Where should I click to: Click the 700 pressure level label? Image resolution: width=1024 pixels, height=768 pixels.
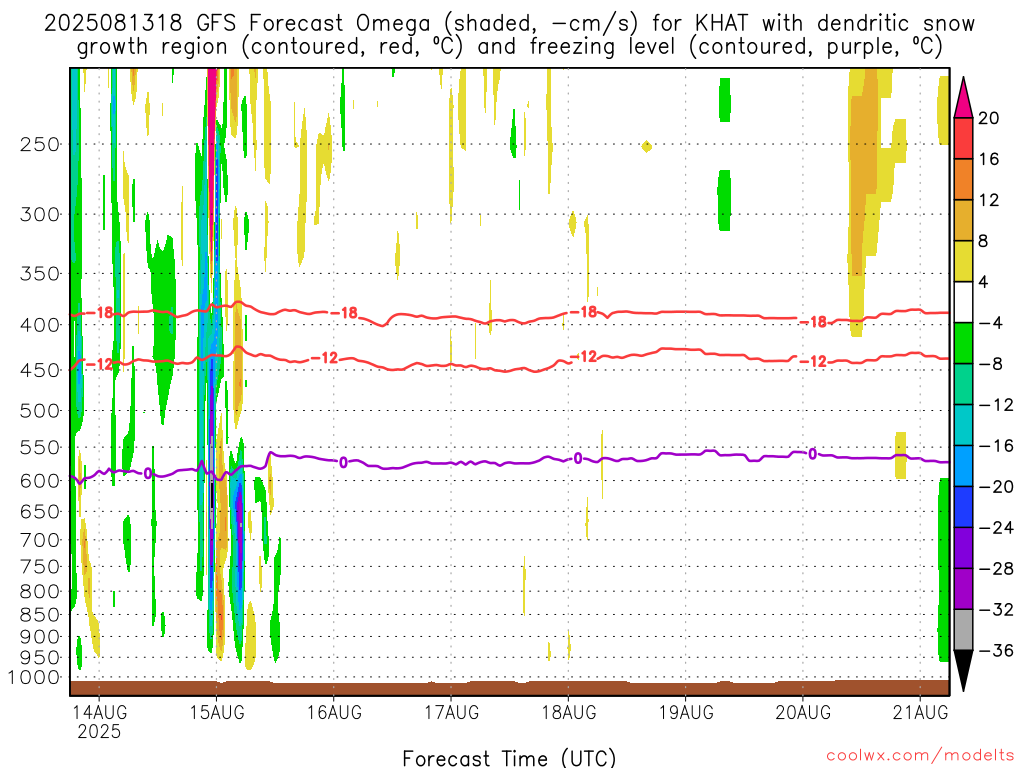click(40, 540)
